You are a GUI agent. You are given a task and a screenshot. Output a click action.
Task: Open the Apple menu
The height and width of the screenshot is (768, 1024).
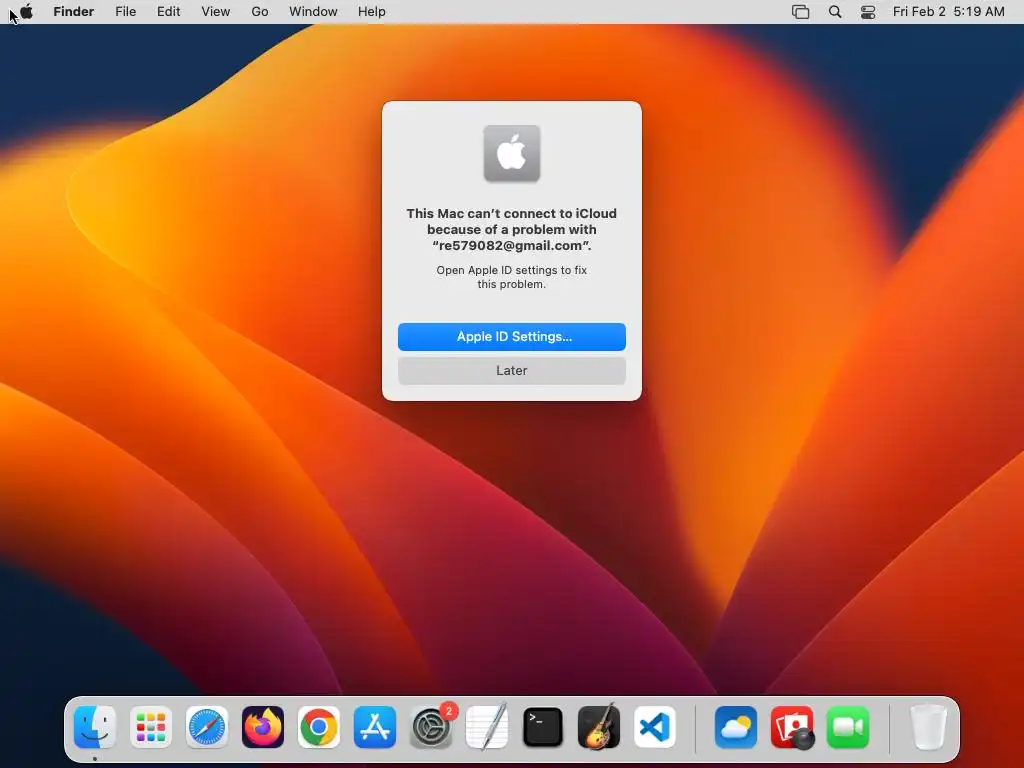pos(26,12)
